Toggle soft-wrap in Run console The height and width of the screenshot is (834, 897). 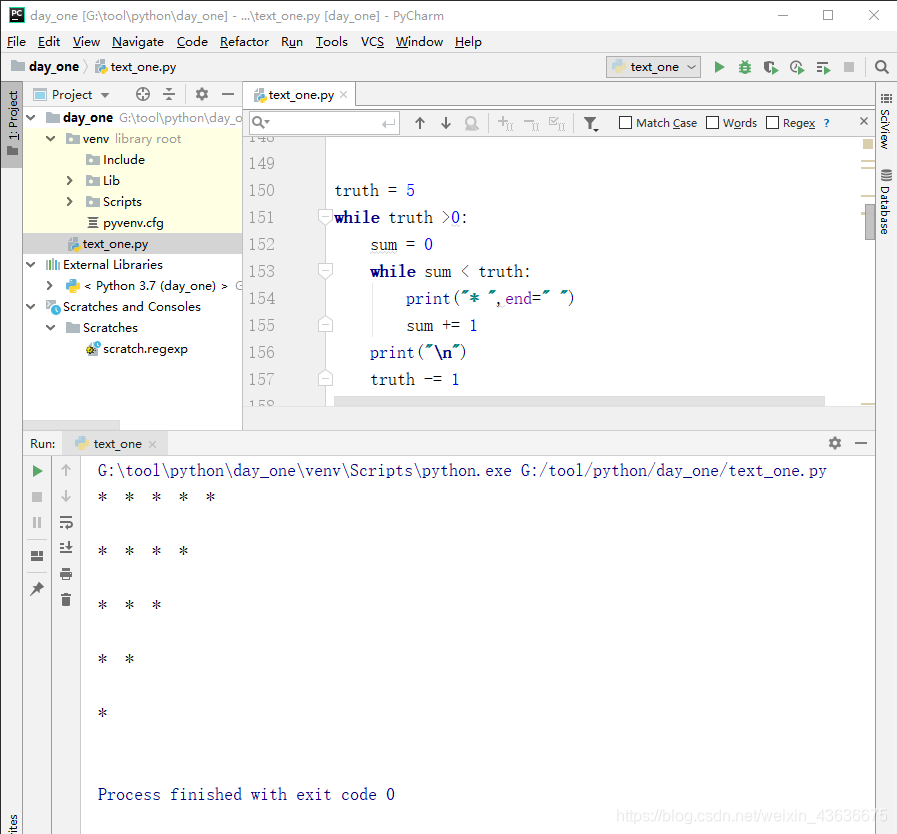[66, 522]
